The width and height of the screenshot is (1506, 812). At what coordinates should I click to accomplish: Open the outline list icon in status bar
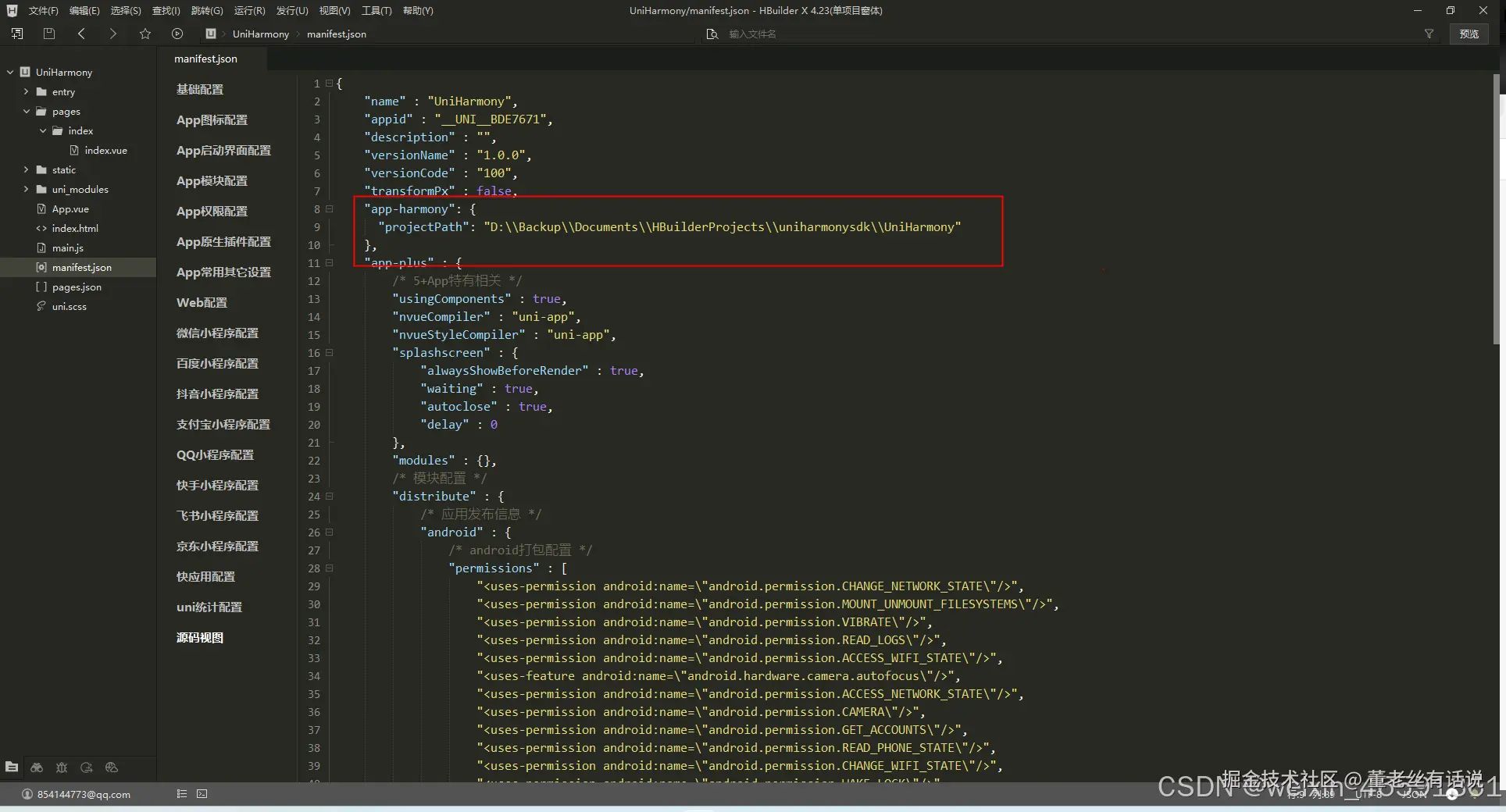click(x=182, y=794)
